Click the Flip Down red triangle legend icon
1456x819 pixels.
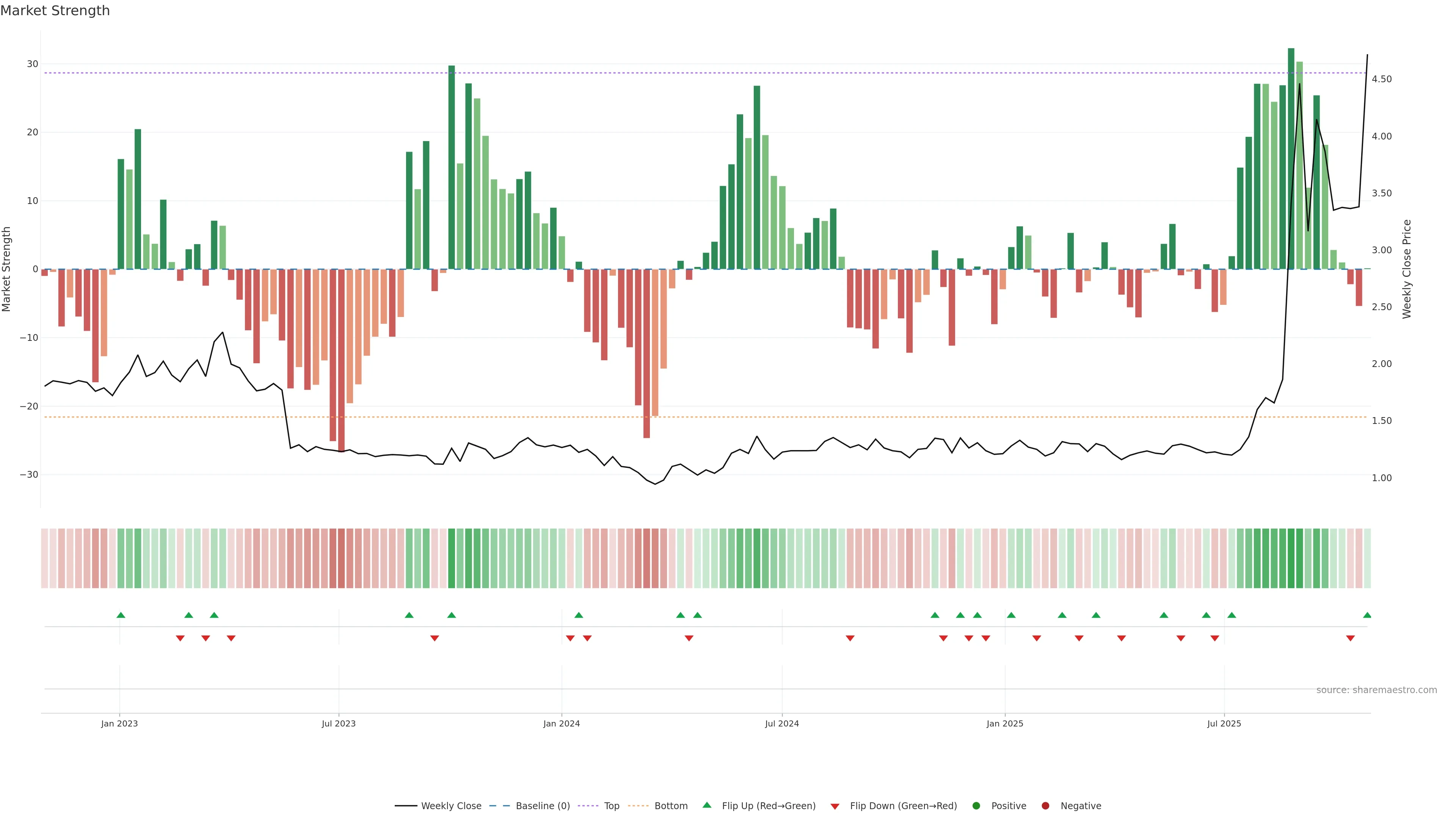click(x=835, y=806)
